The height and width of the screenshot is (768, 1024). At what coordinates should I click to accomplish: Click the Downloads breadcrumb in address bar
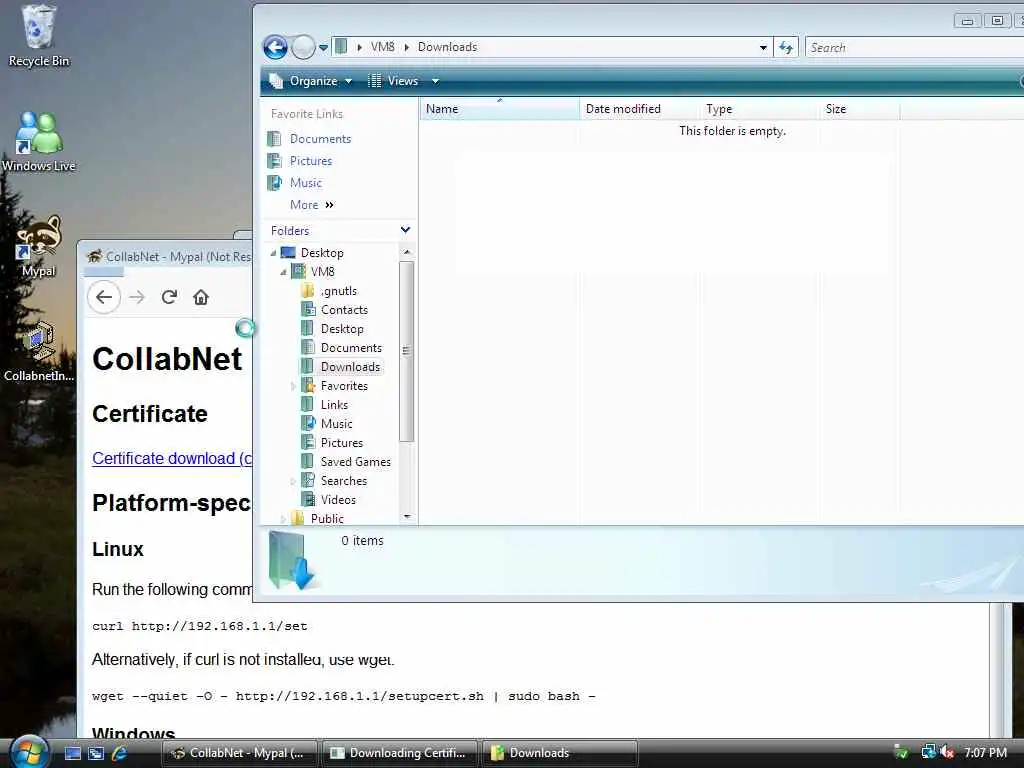[447, 47]
